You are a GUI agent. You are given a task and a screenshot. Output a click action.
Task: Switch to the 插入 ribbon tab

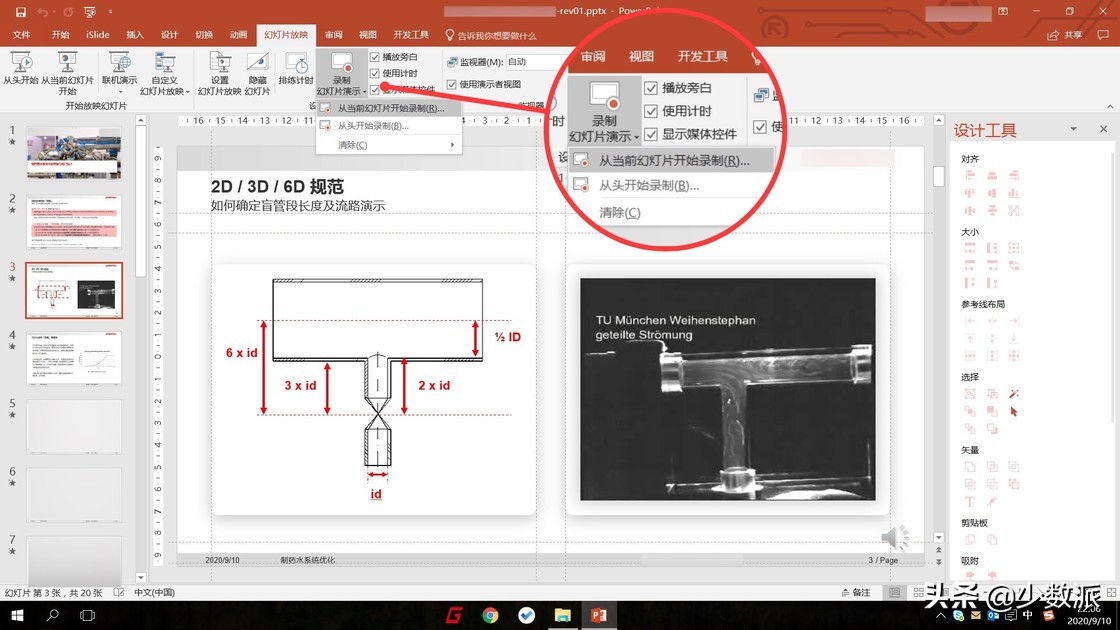(x=134, y=35)
